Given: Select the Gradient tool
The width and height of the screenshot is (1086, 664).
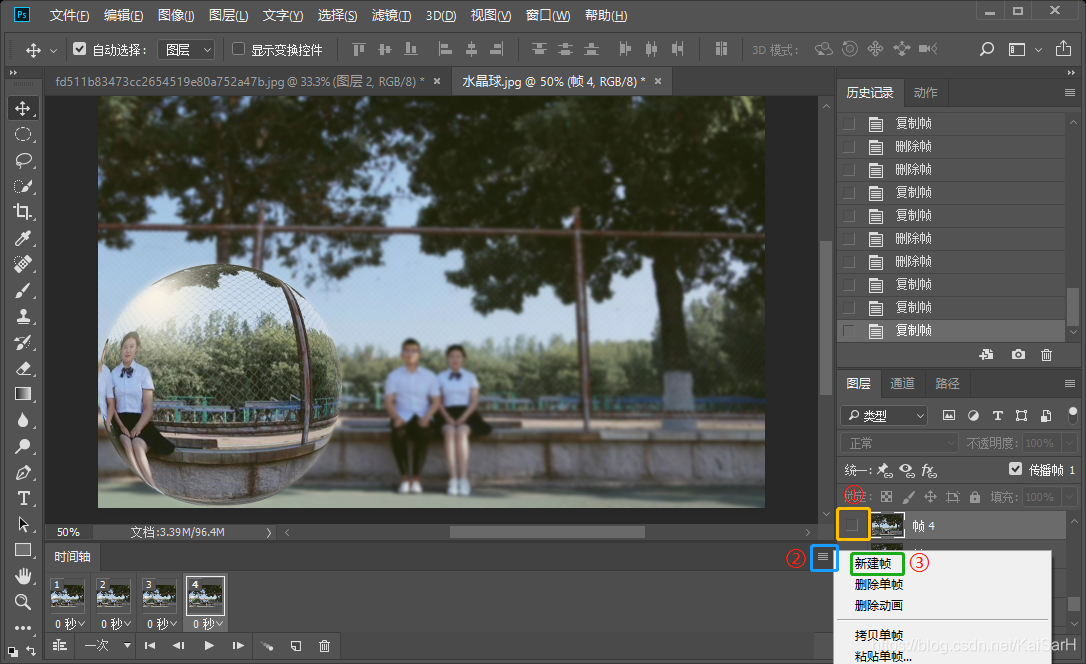Looking at the screenshot, I should tap(23, 394).
